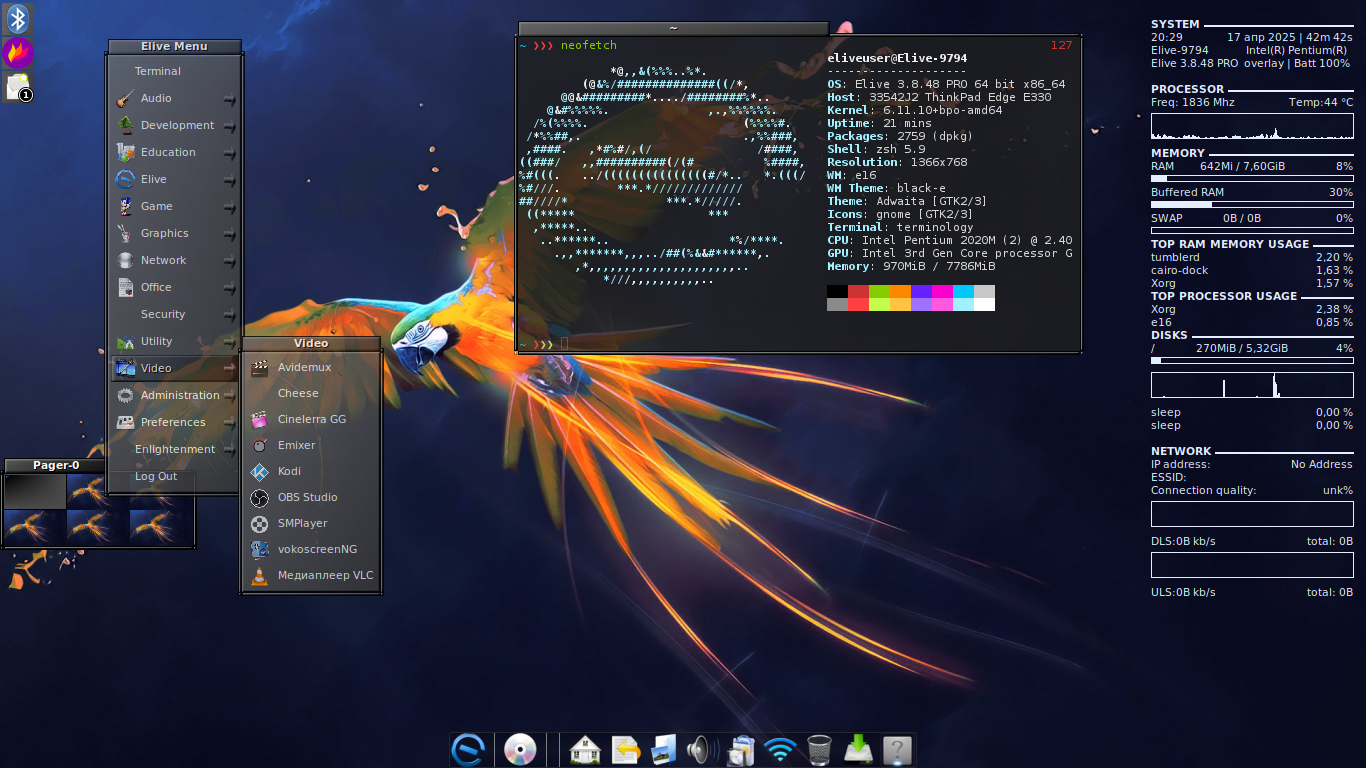Open the notes icon with badge 1
The image size is (1366, 768).
(18, 87)
